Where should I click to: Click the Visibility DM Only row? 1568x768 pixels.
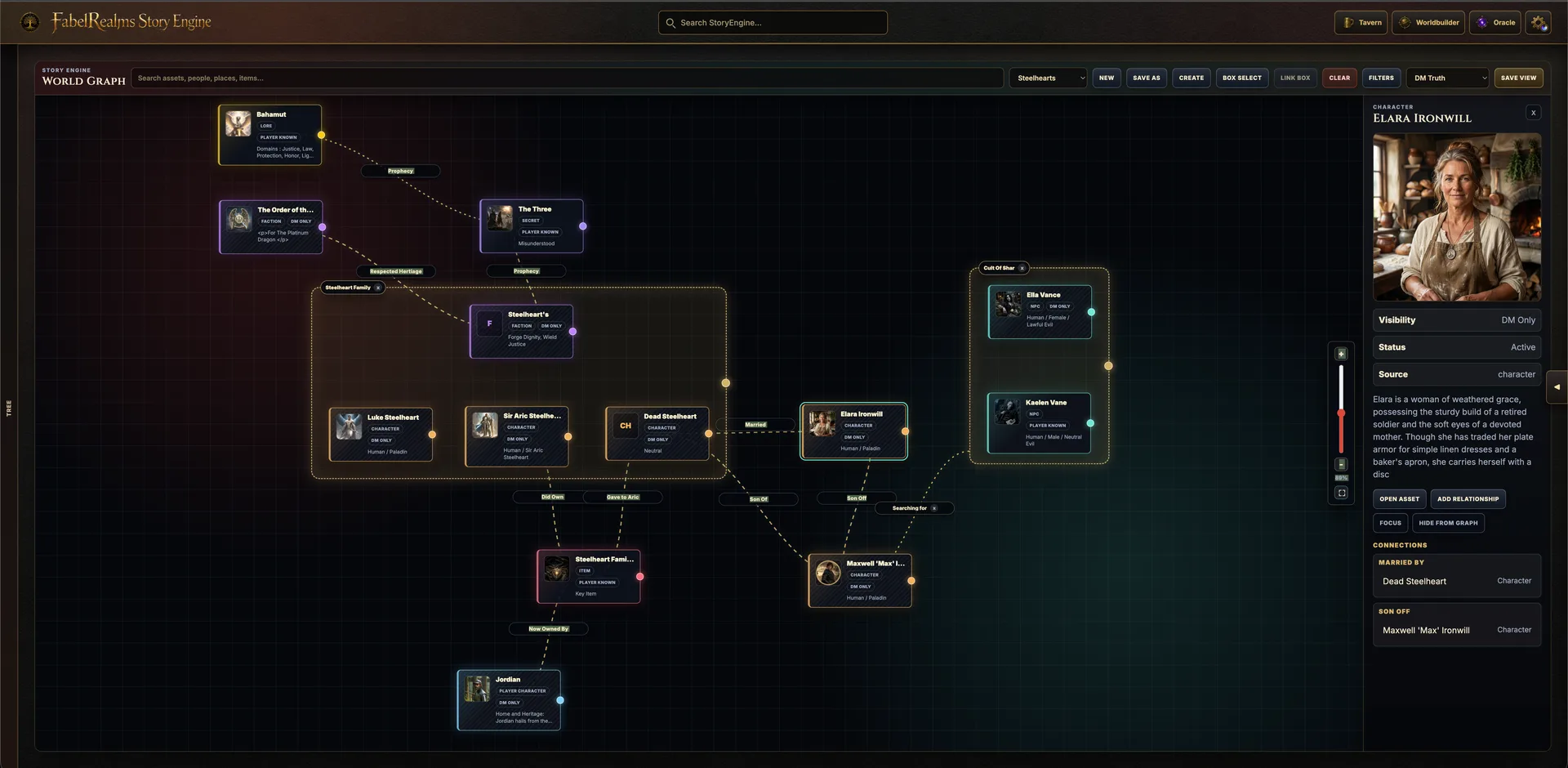pyautogui.click(x=1457, y=320)
